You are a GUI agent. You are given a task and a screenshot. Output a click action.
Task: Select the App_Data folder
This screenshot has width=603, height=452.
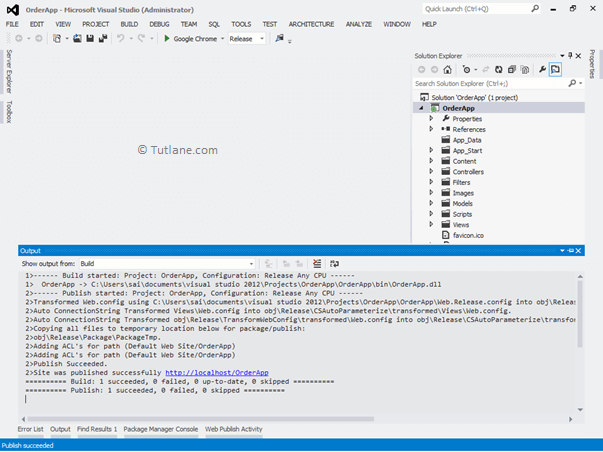click(x=467, y=140)
